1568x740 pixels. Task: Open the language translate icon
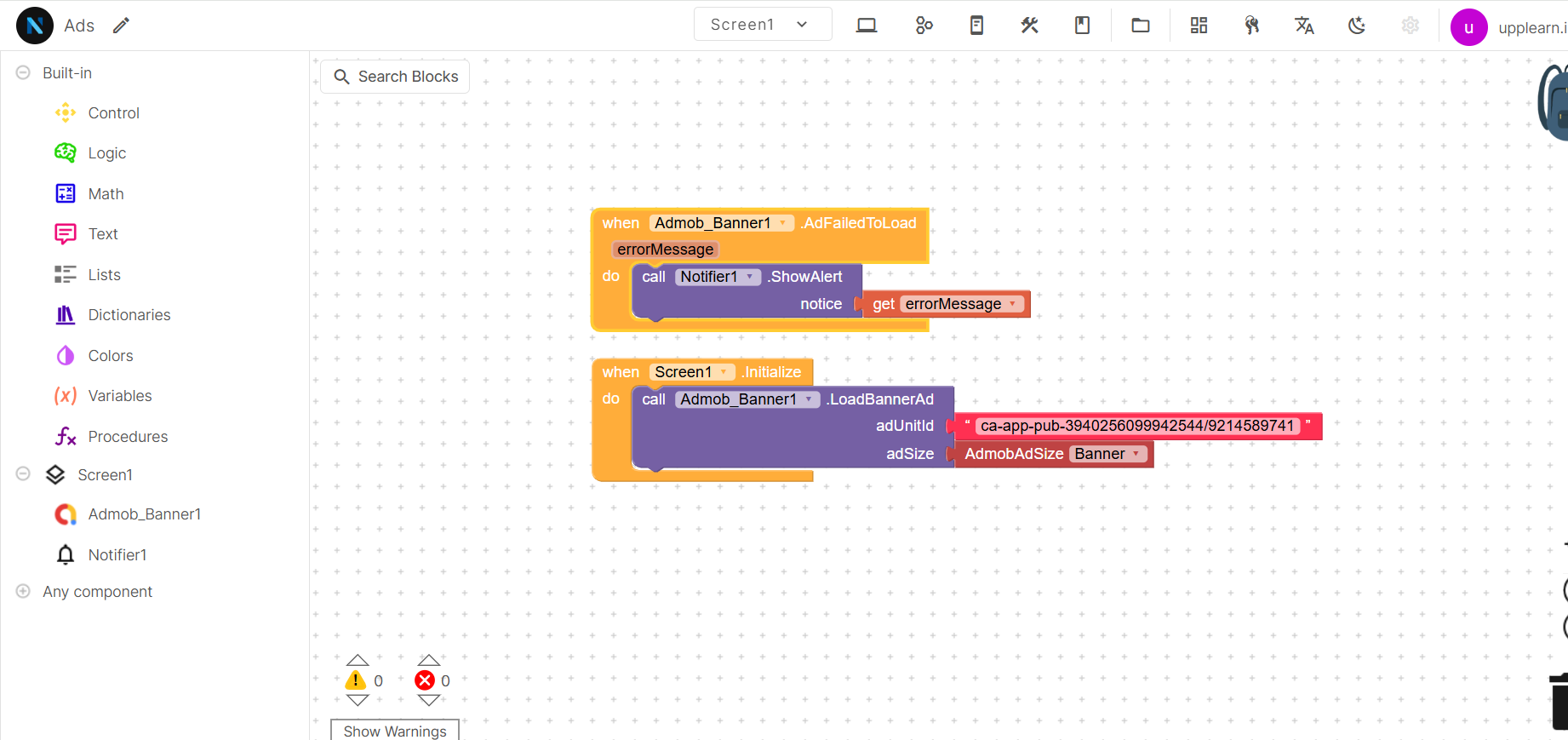pyautogui.click(x=1304, y=26)
